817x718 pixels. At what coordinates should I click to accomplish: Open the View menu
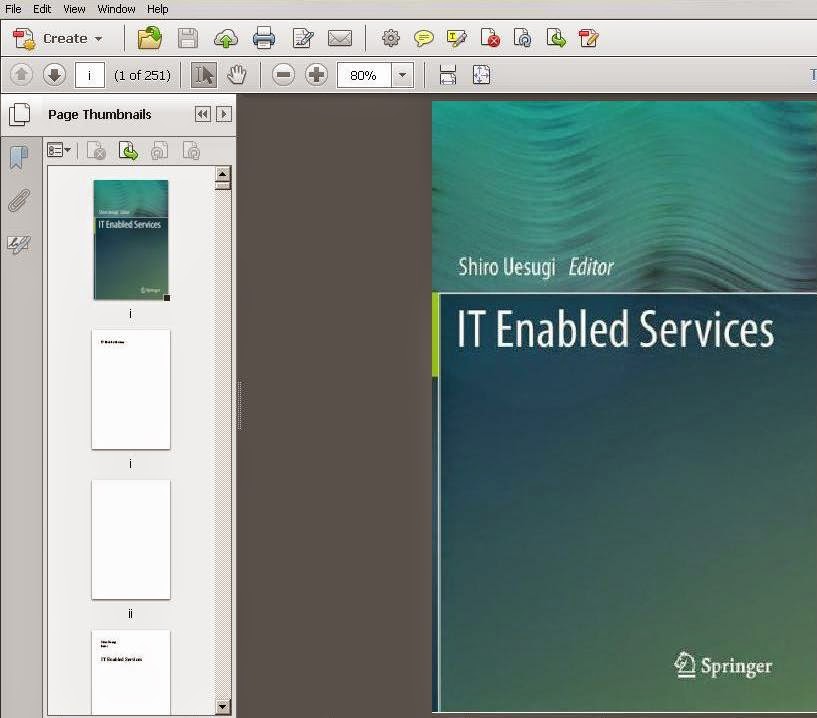tap(74, 9)
